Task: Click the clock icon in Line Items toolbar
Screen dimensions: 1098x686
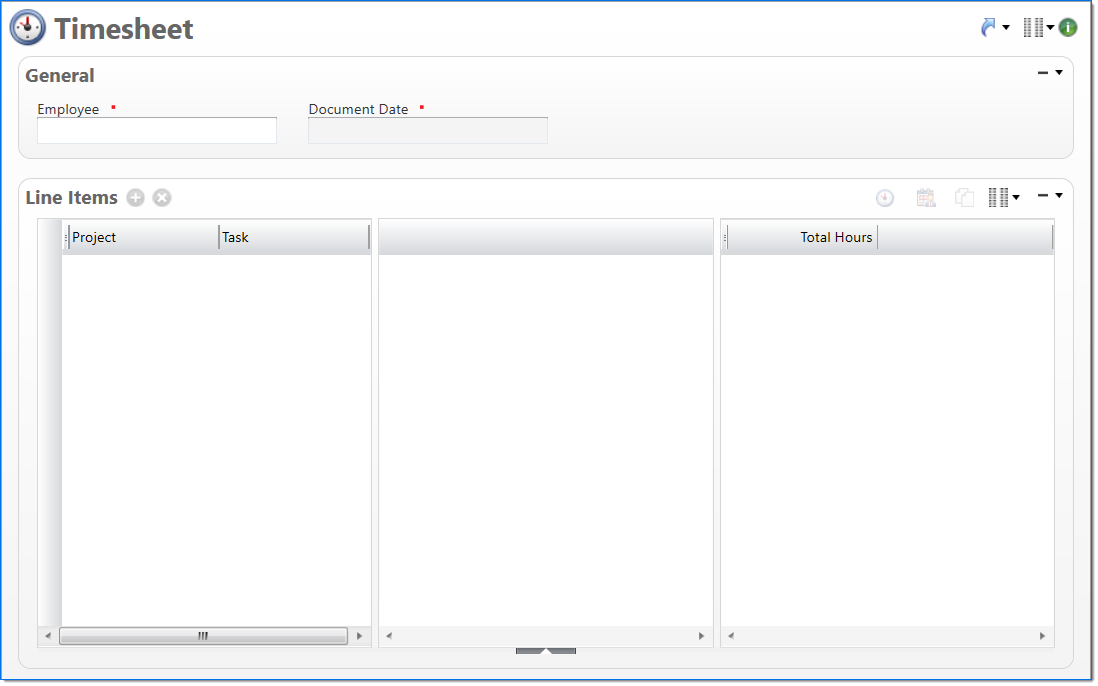Action: pyautogui.click(x=885, y=198)
